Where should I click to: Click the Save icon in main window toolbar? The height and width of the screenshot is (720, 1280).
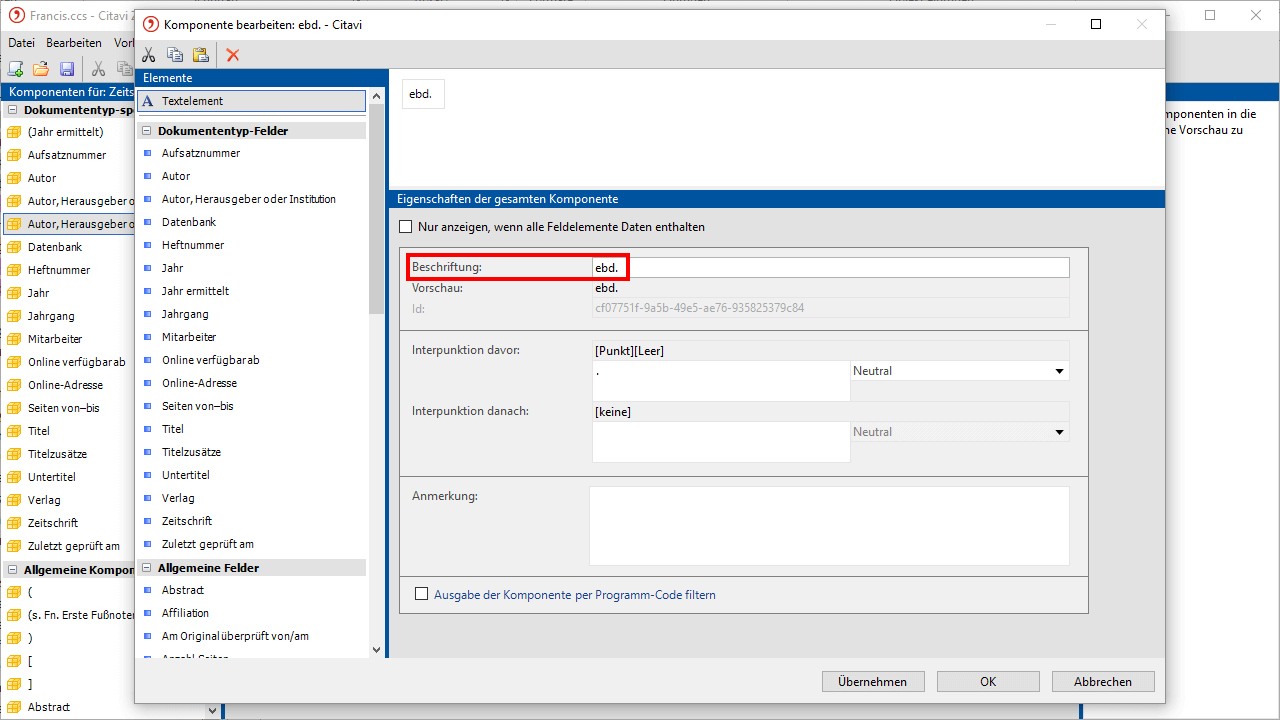click(x=67, y=69)
